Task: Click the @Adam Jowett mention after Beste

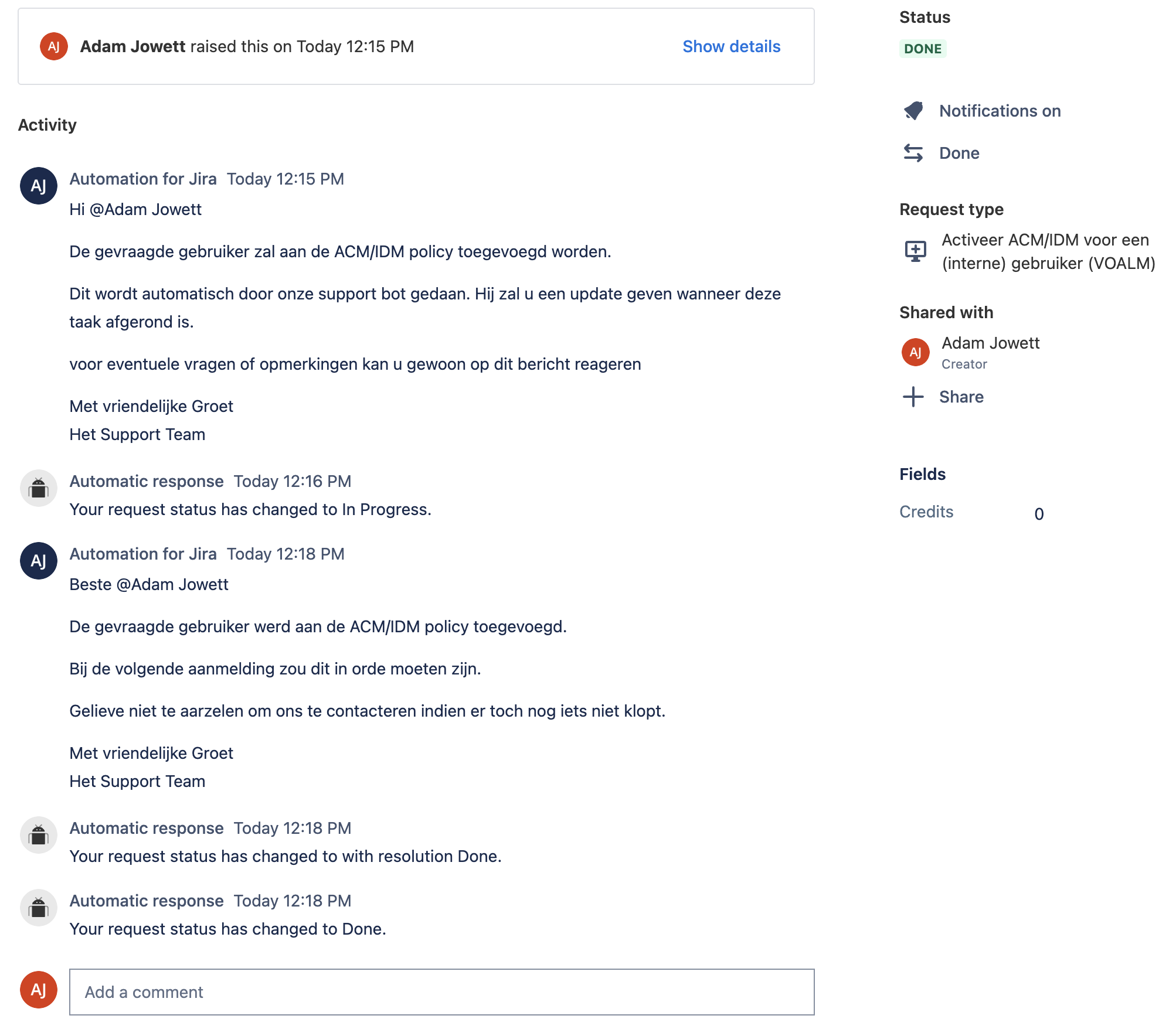Action: 172,584
